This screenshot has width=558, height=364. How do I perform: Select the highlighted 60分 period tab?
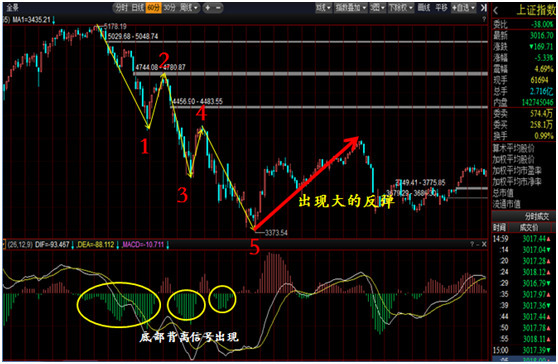[153, 7]
